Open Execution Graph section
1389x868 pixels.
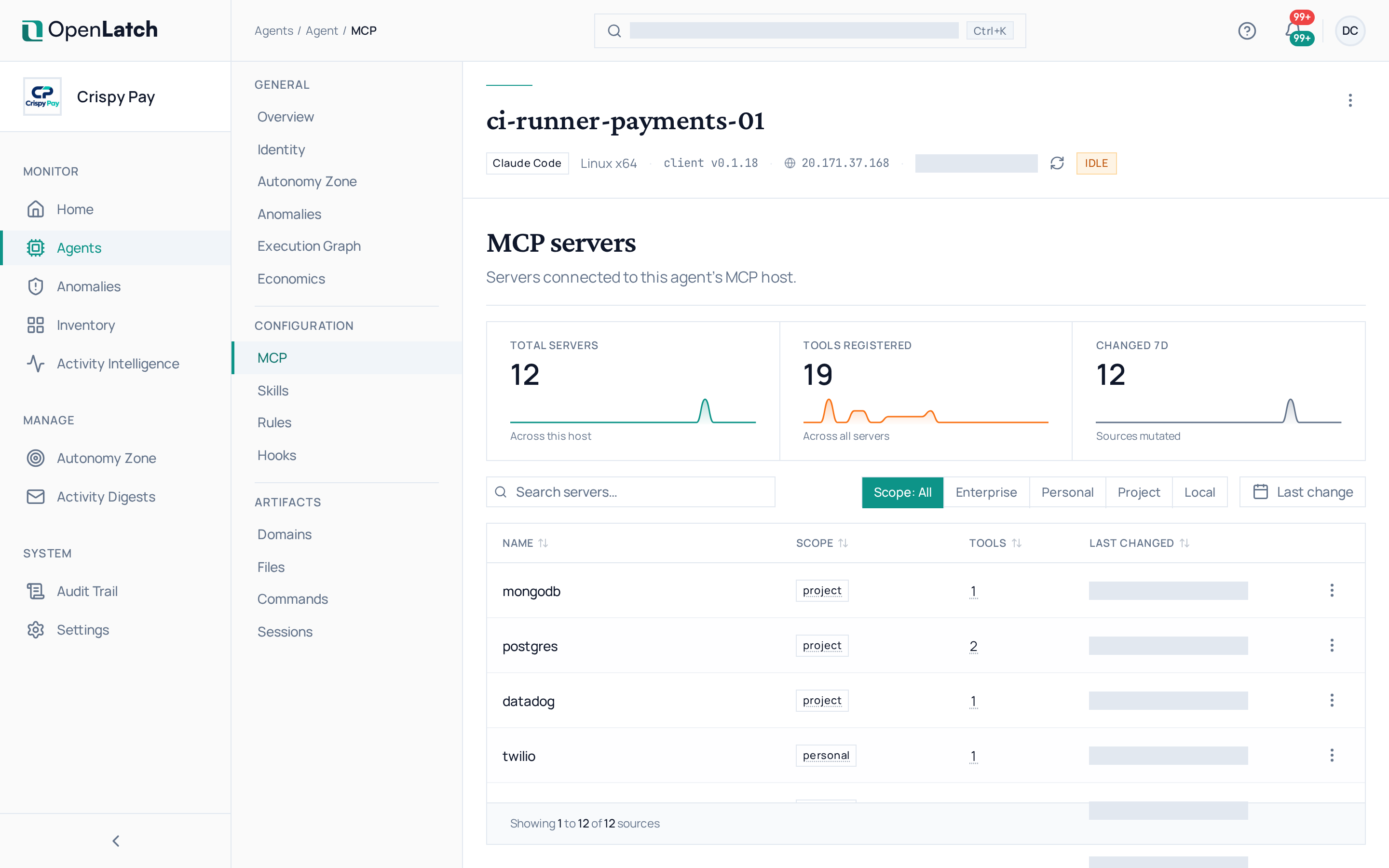[x=347, y=246]
